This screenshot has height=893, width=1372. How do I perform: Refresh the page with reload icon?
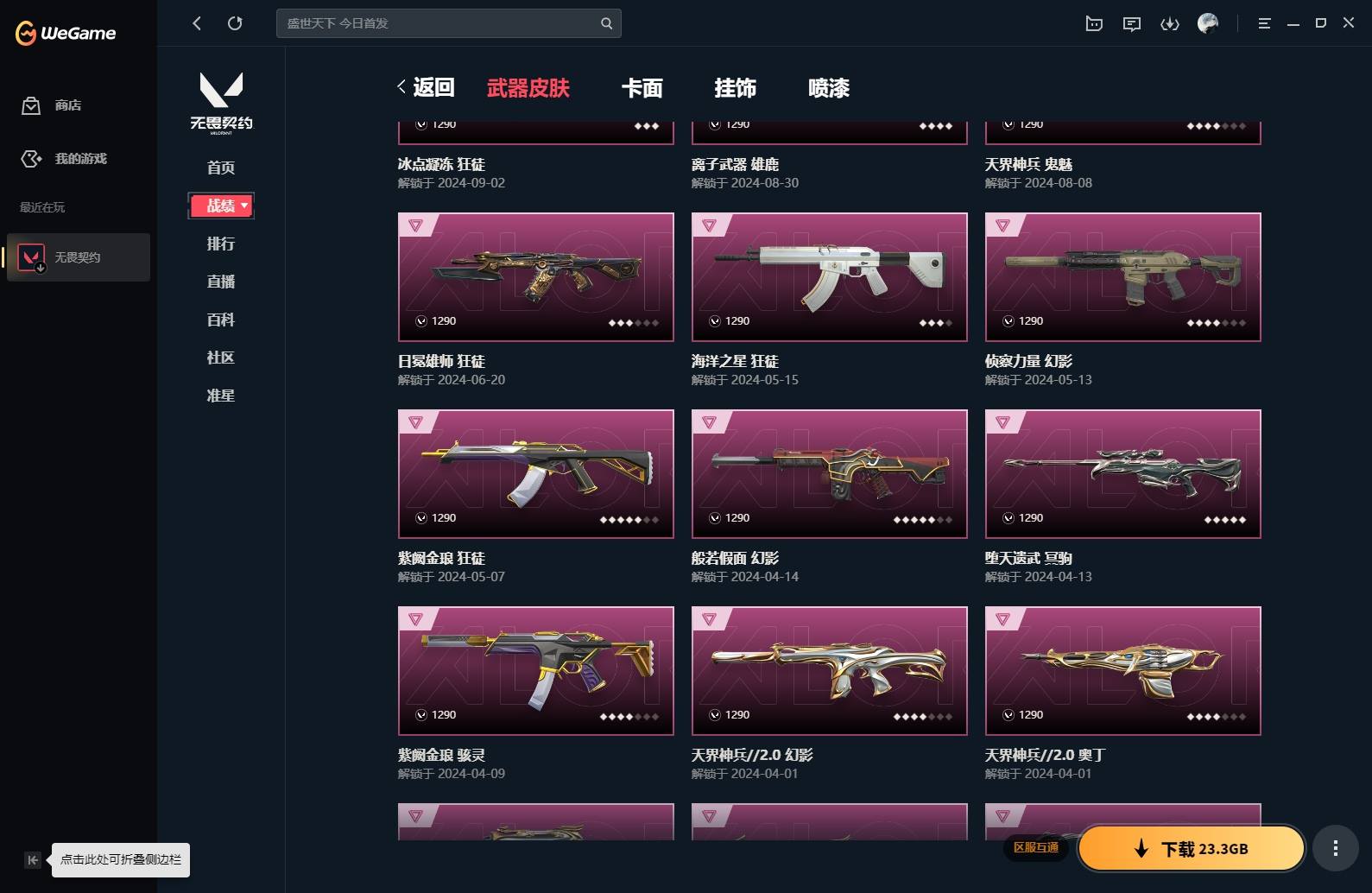point(235,23)
